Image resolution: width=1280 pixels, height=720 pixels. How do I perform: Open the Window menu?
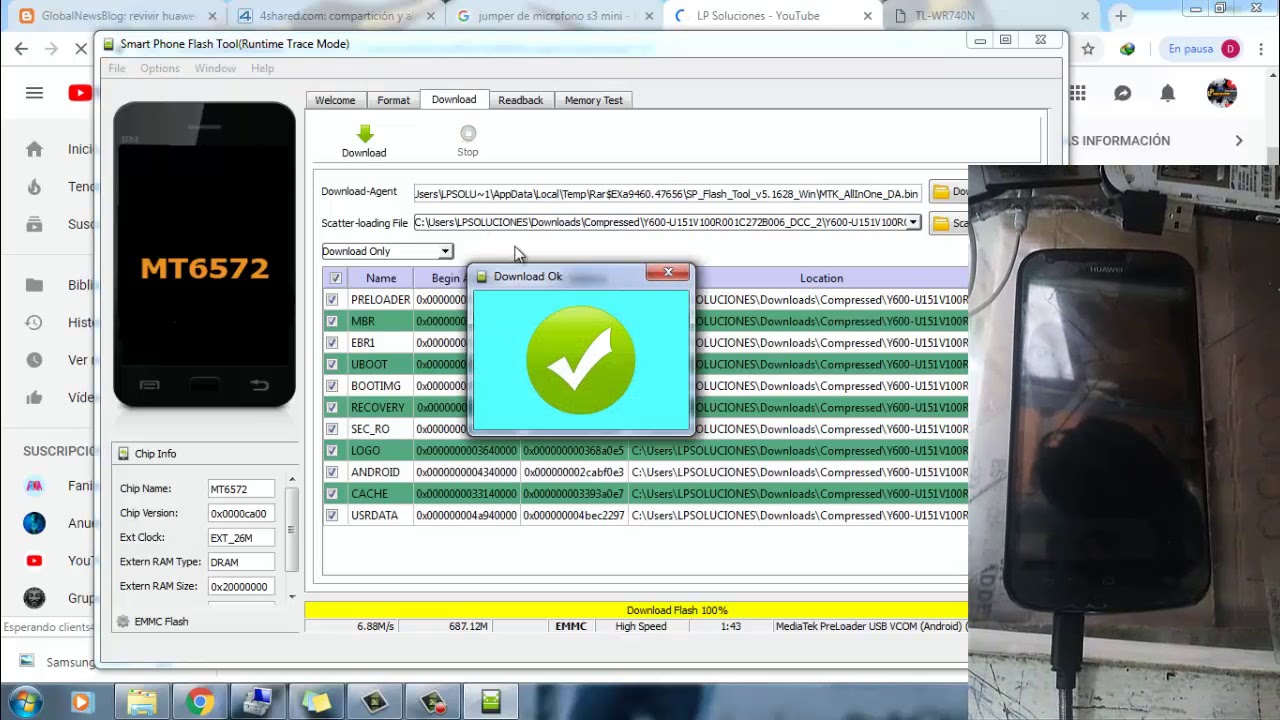pyautogui.click(x=215, y=68)
